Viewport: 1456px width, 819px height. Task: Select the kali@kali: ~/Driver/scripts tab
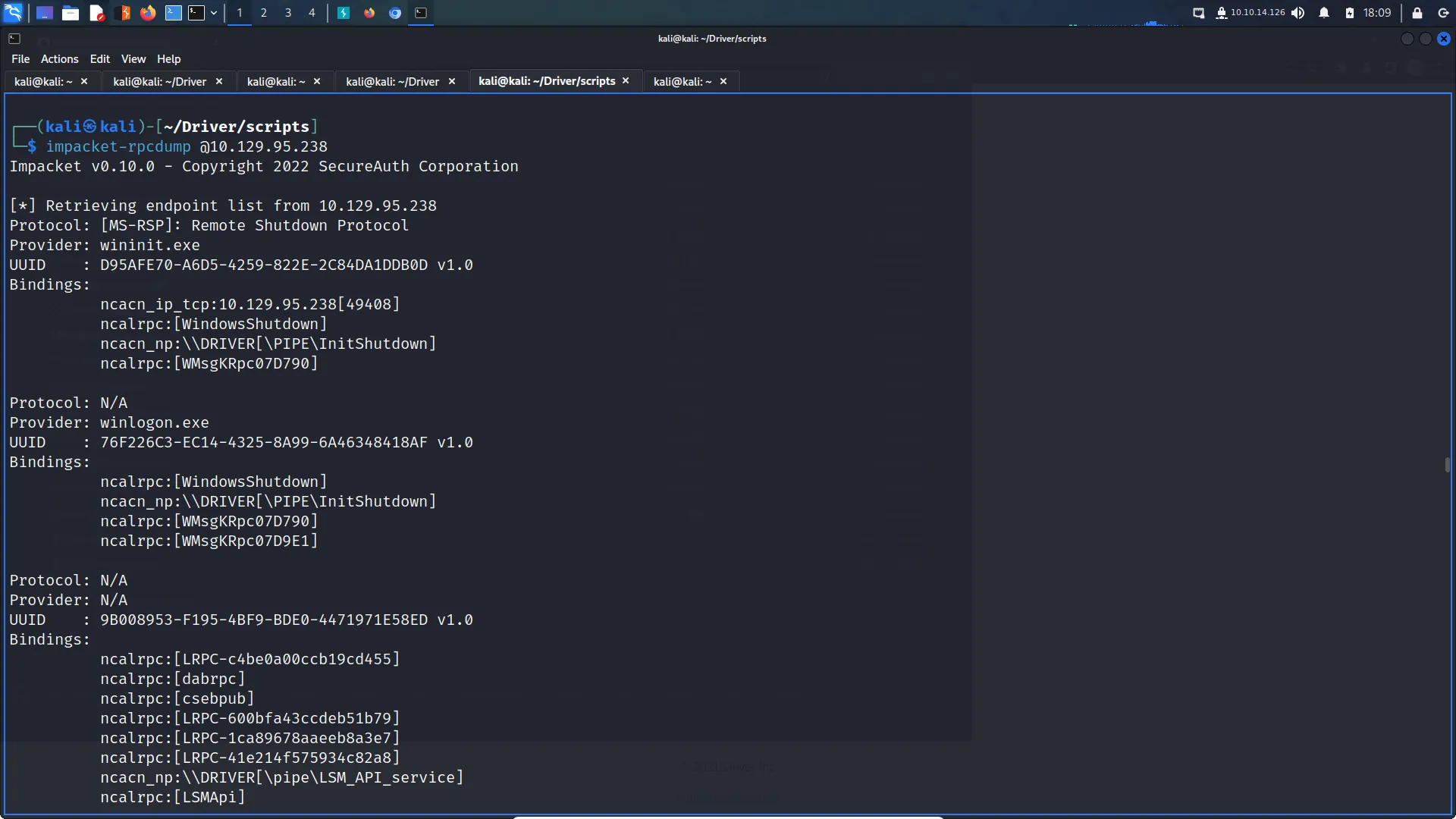click(x=547, y=80)
